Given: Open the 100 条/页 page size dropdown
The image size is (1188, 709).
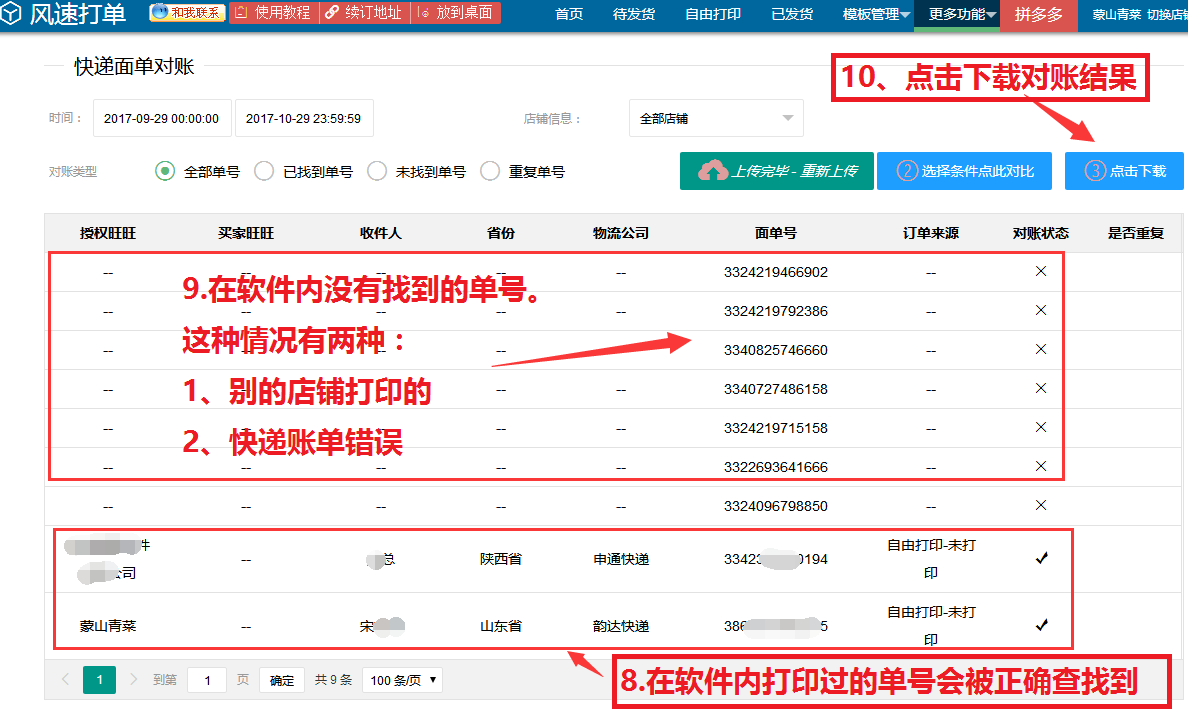Looking at the screenshot, I should tap(402, 680).
